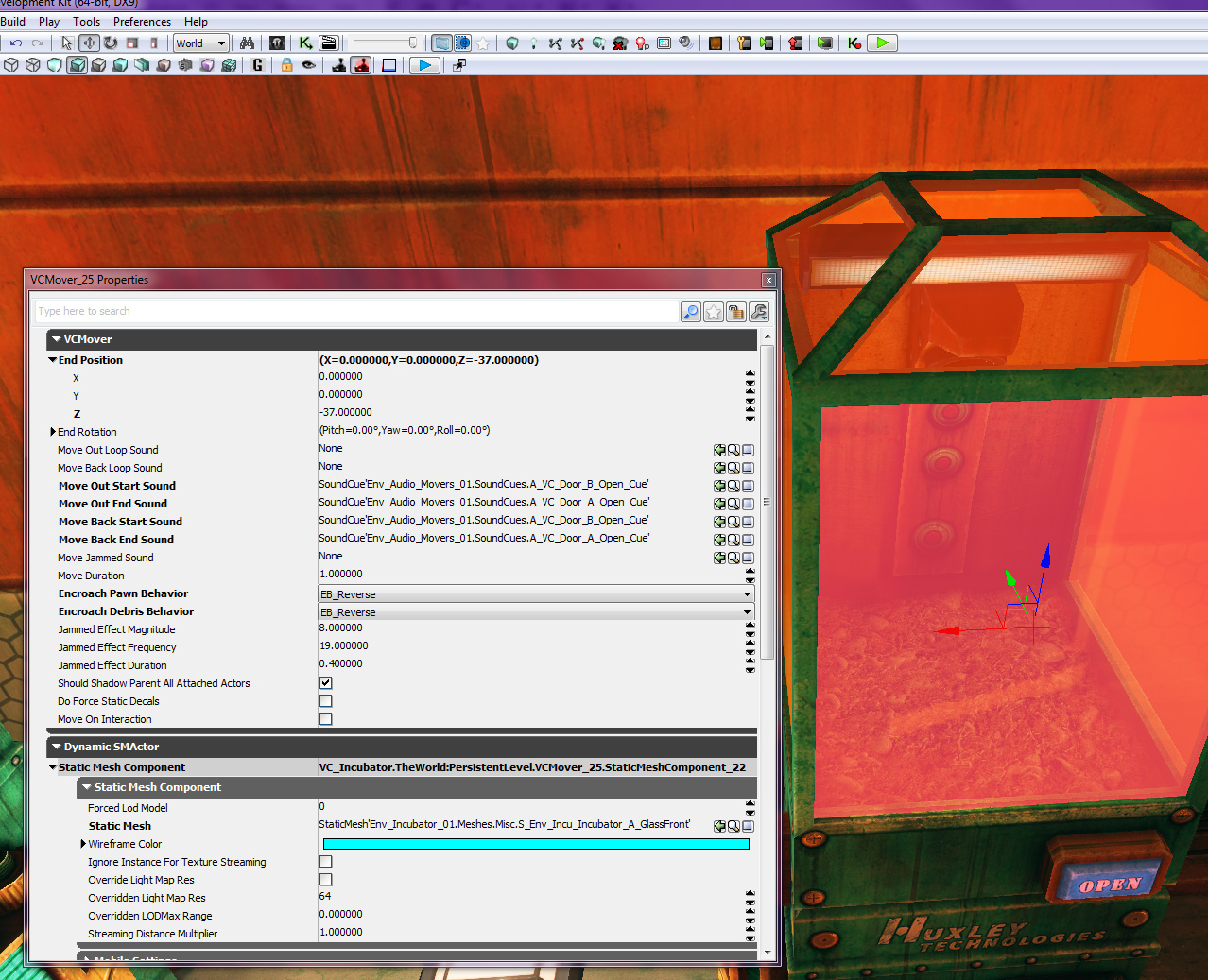This screenshot has width=1208, height=980.
Task: Click the Undo arrow icon
Action: 15,43
